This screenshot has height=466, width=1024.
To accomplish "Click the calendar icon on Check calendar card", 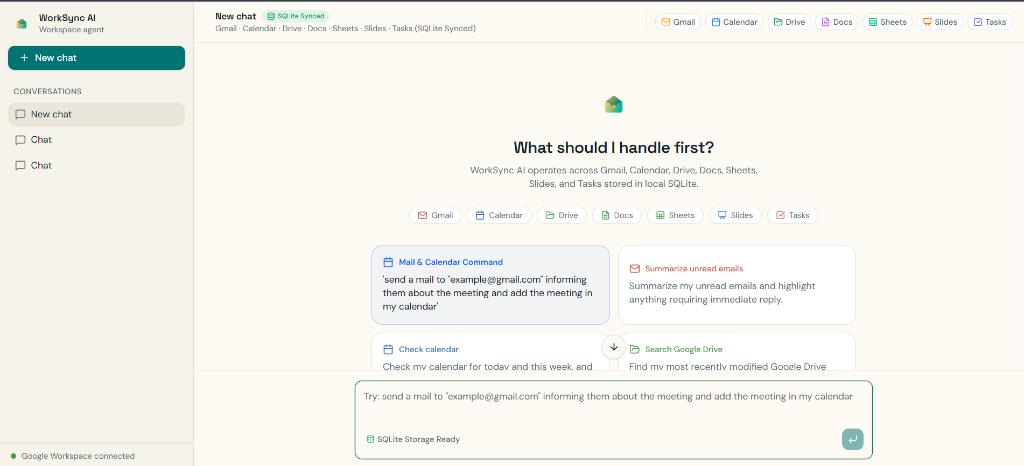I will click(388, 349).
